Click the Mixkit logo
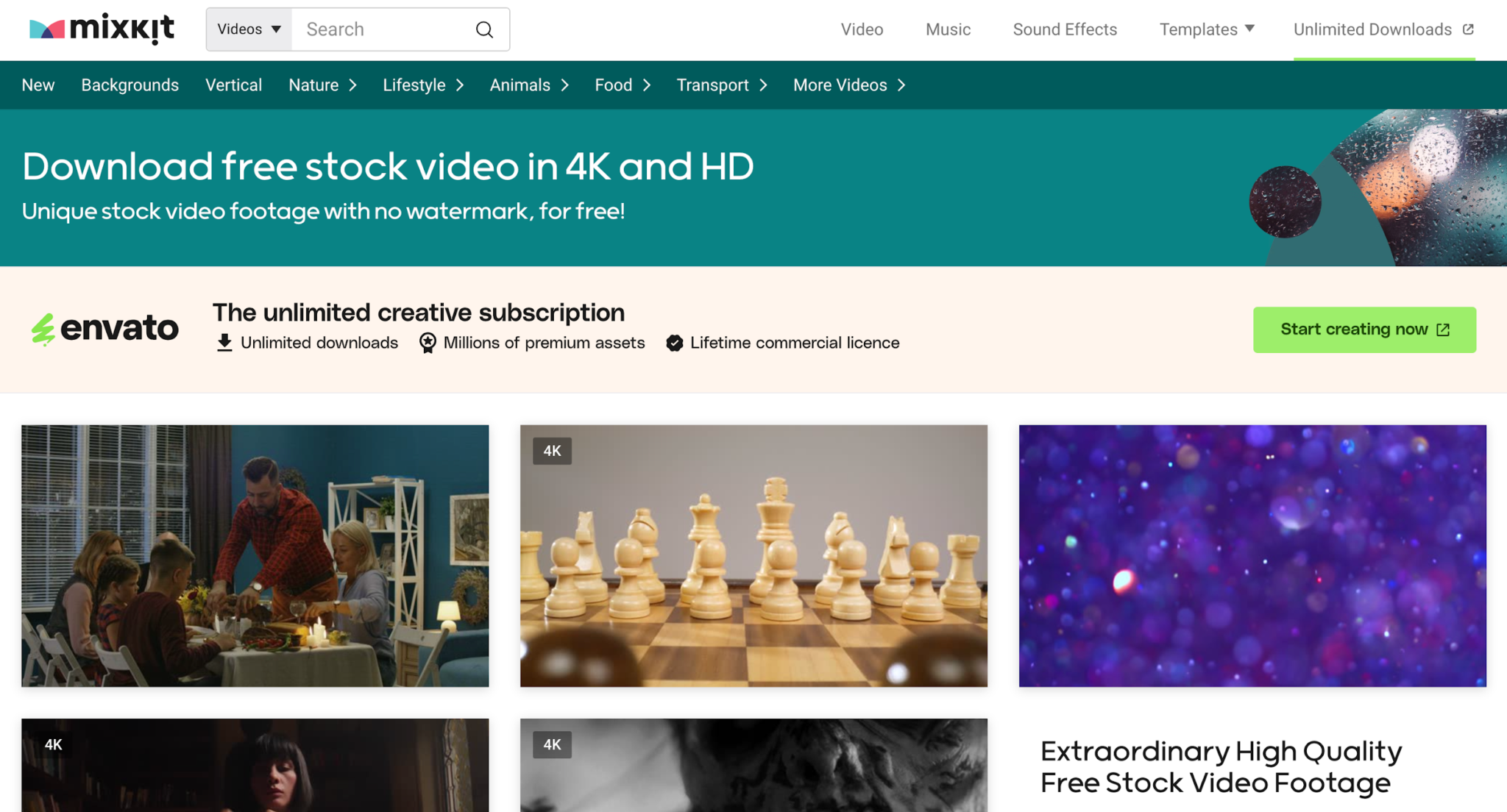This screenshot has height=812, width=1507. pos(100,28)
